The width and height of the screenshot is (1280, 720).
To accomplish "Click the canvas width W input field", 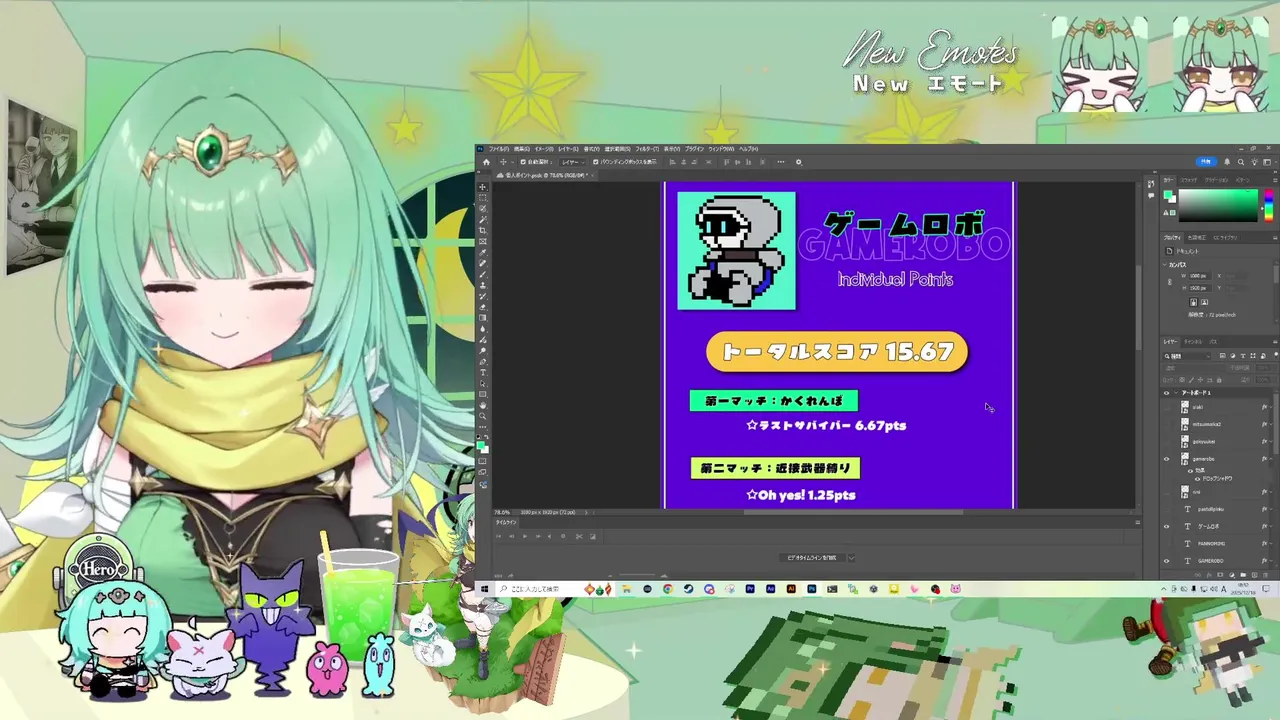I will coord(1200,276).
